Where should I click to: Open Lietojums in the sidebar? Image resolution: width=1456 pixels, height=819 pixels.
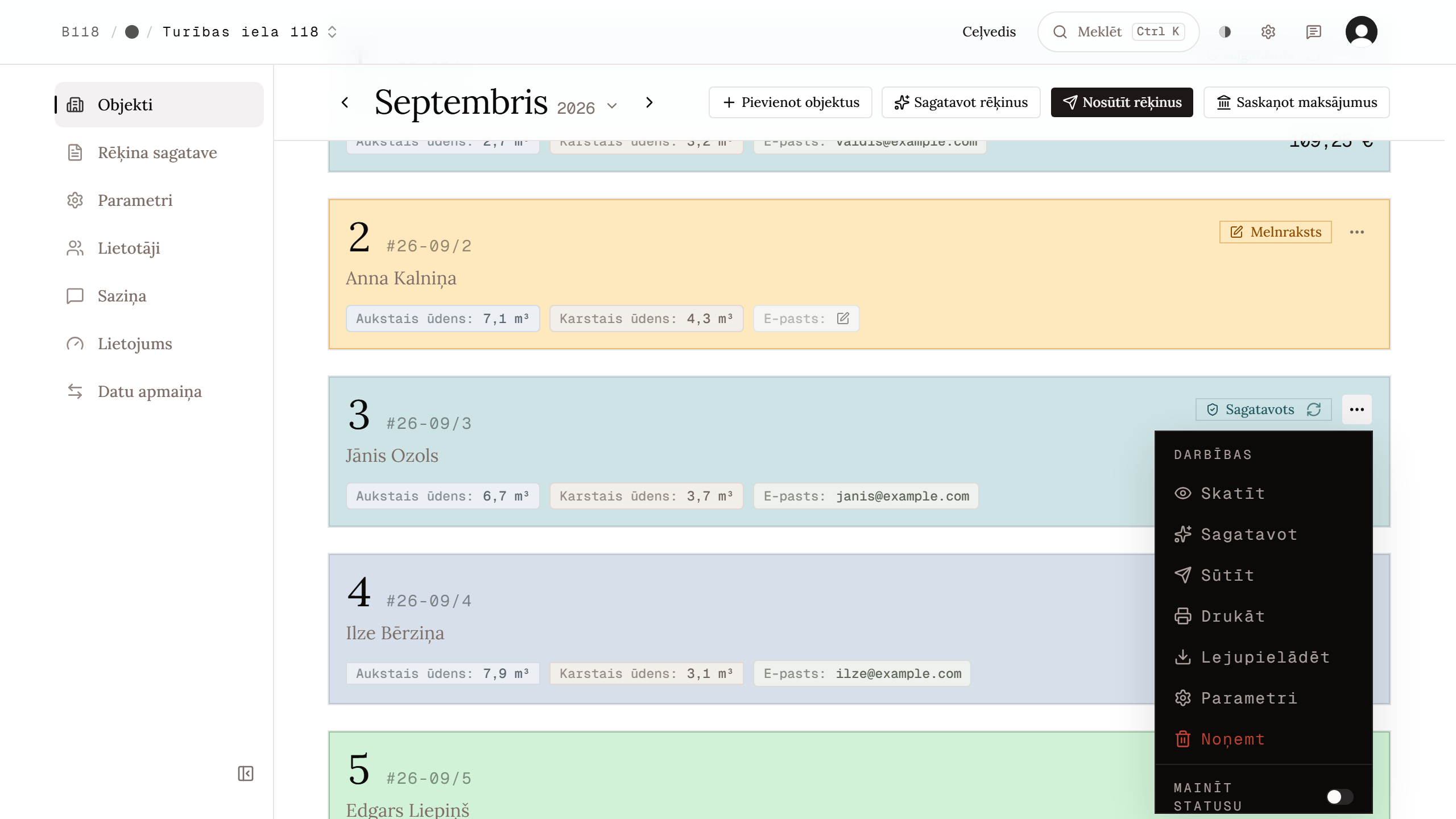pyautogui.click(x=159, y=344)
